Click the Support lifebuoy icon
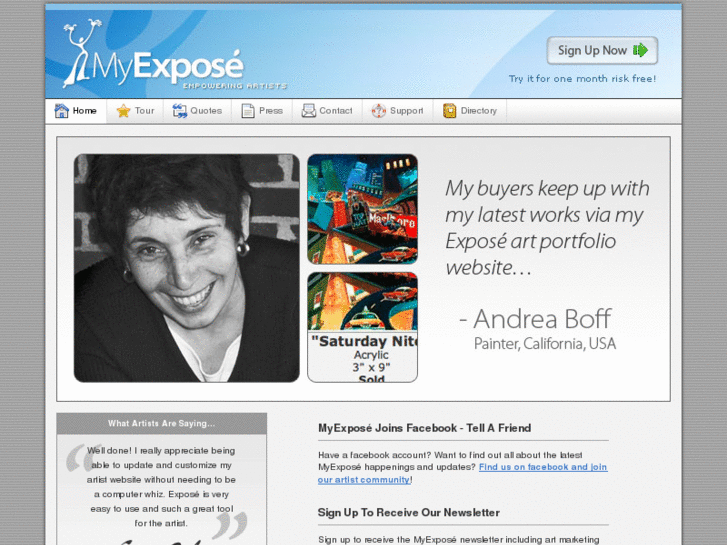 coord(379,111)
